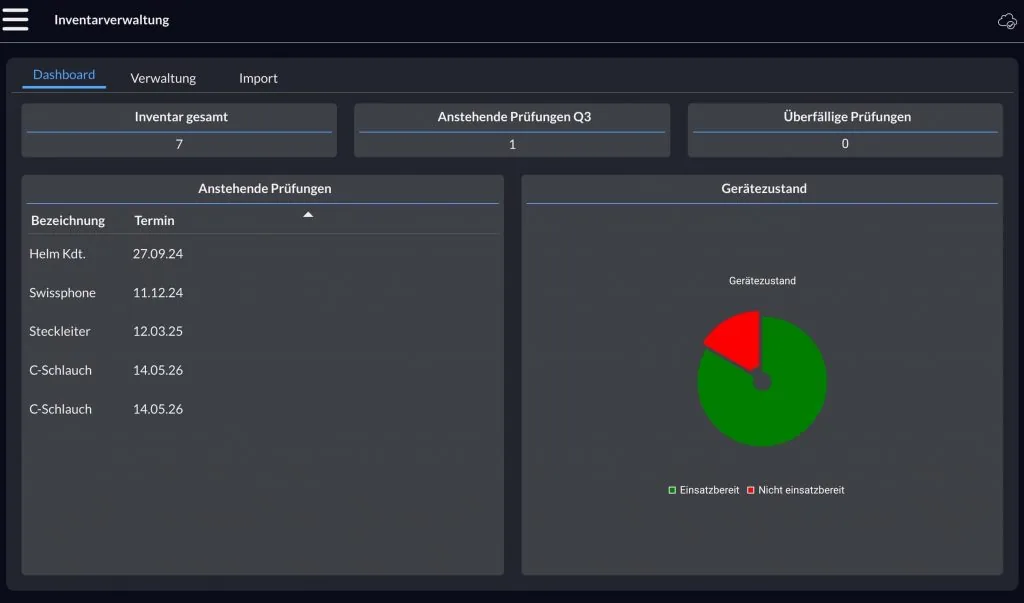
Task: Click the small Gerätezustand title above the pie
Action: click(x=762, y=281)
